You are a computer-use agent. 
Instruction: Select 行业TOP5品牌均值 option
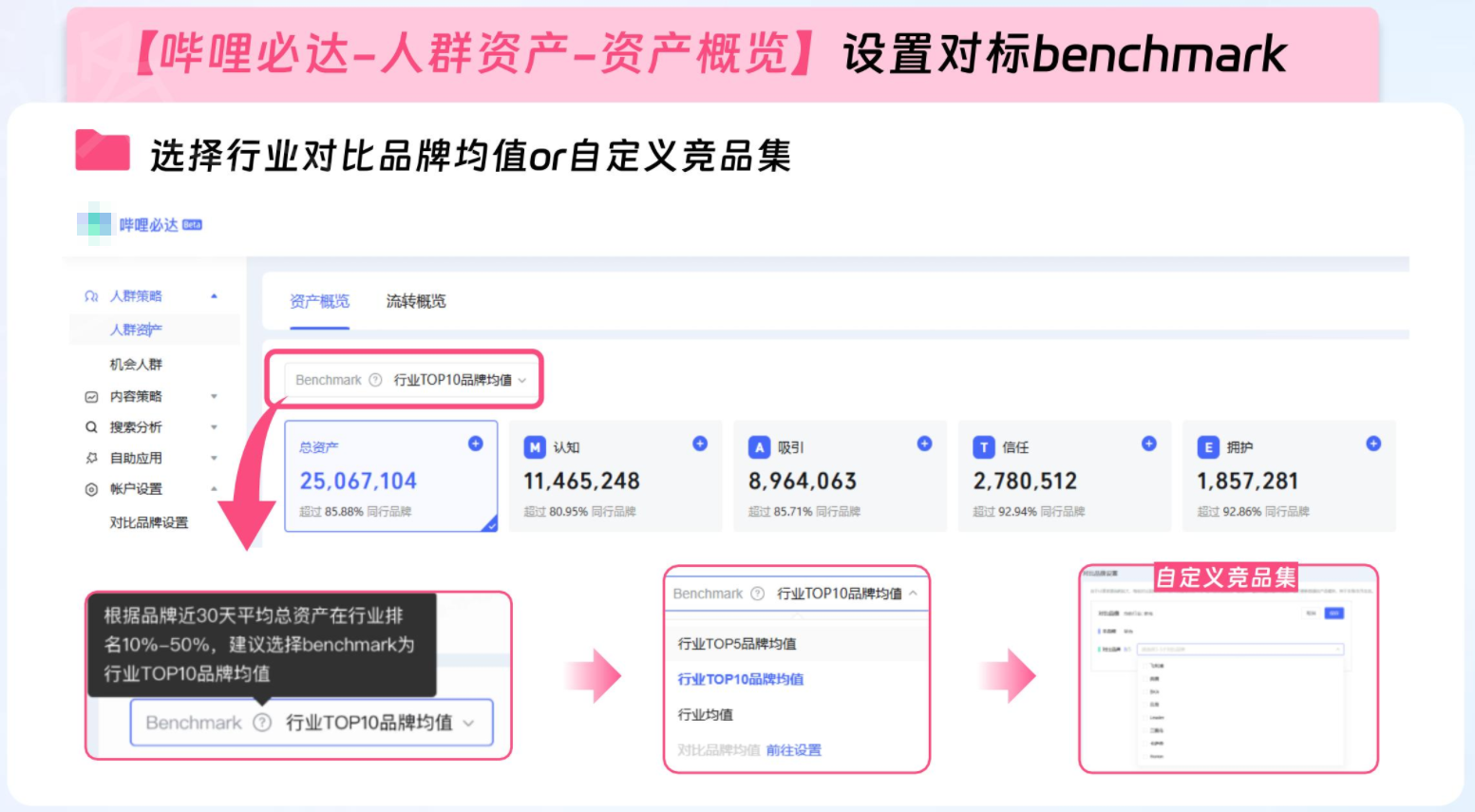click(x=796, y=644)
